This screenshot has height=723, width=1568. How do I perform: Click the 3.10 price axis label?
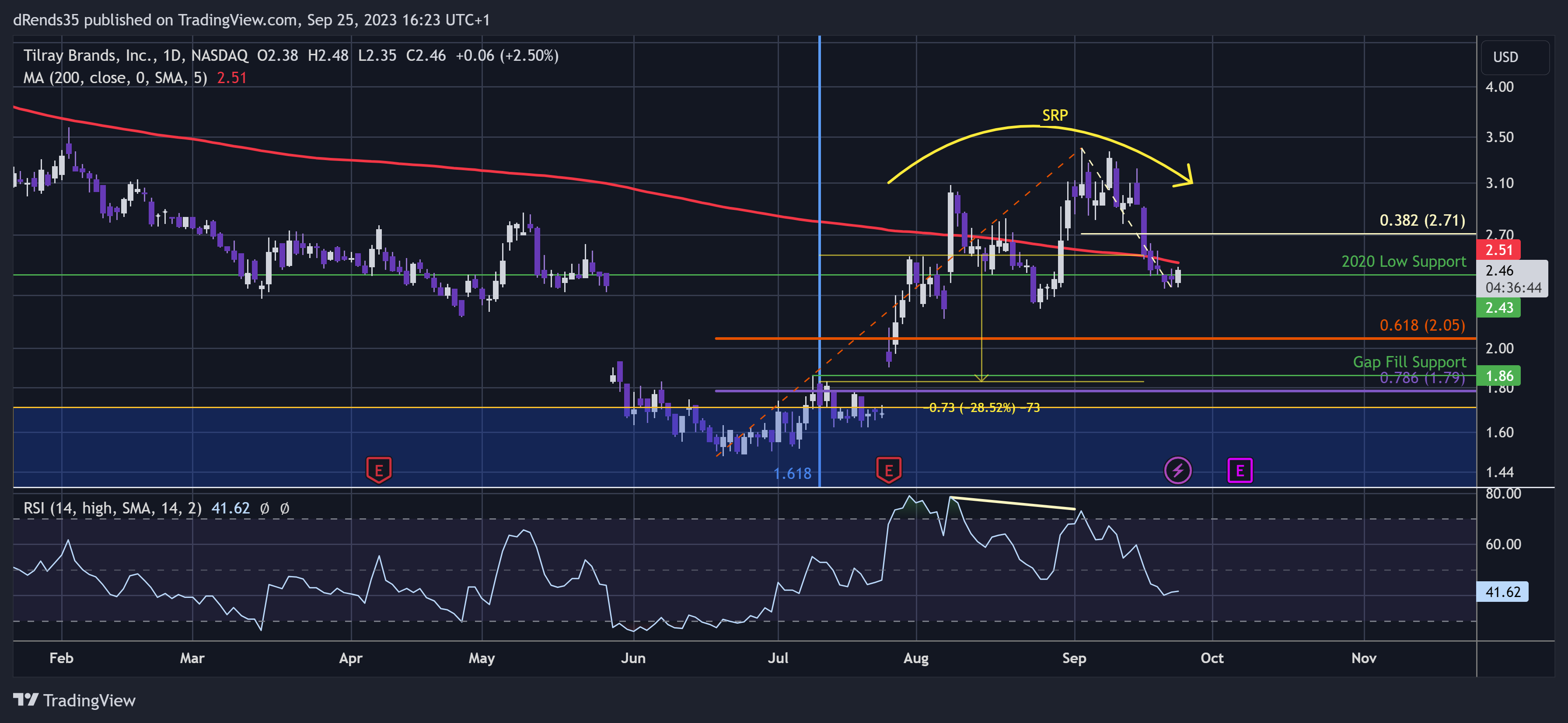[1499, 183]
